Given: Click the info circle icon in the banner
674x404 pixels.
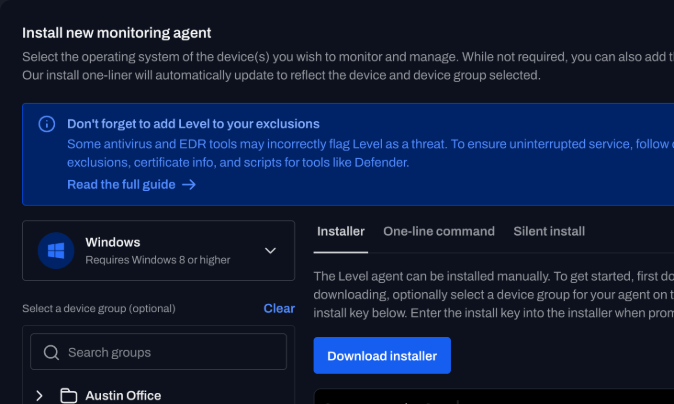Looking at the screenshot, I should click(46, 124).
